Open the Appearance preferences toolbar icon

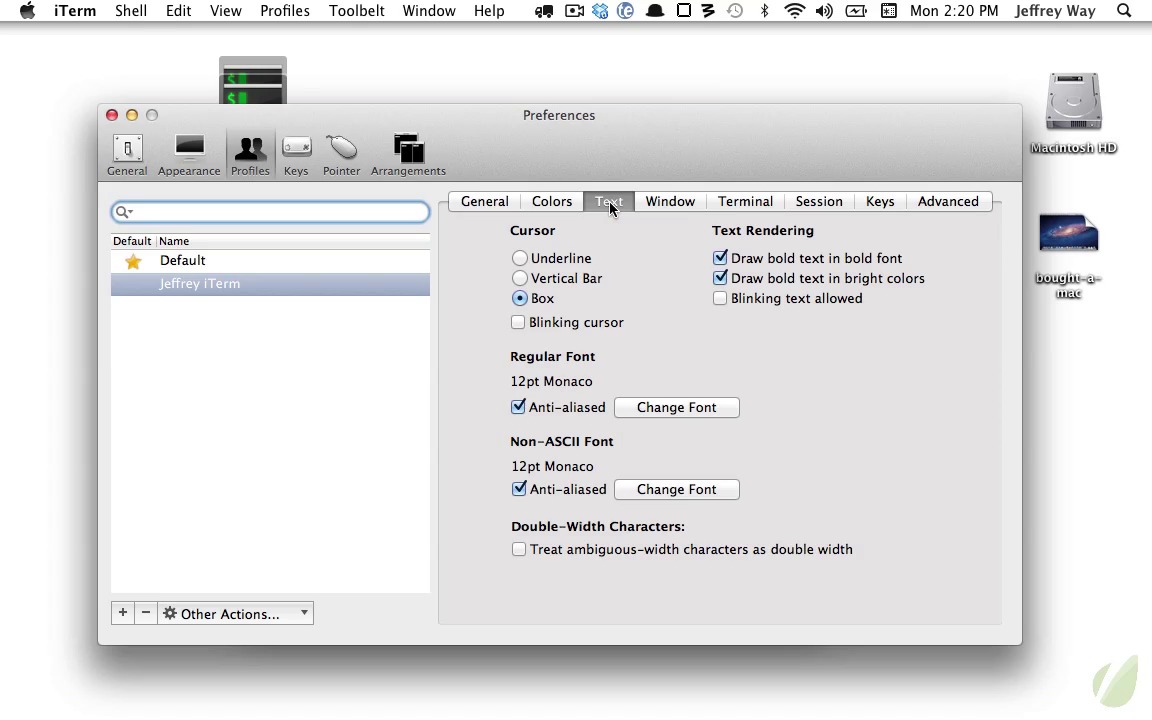pos(189,155)
